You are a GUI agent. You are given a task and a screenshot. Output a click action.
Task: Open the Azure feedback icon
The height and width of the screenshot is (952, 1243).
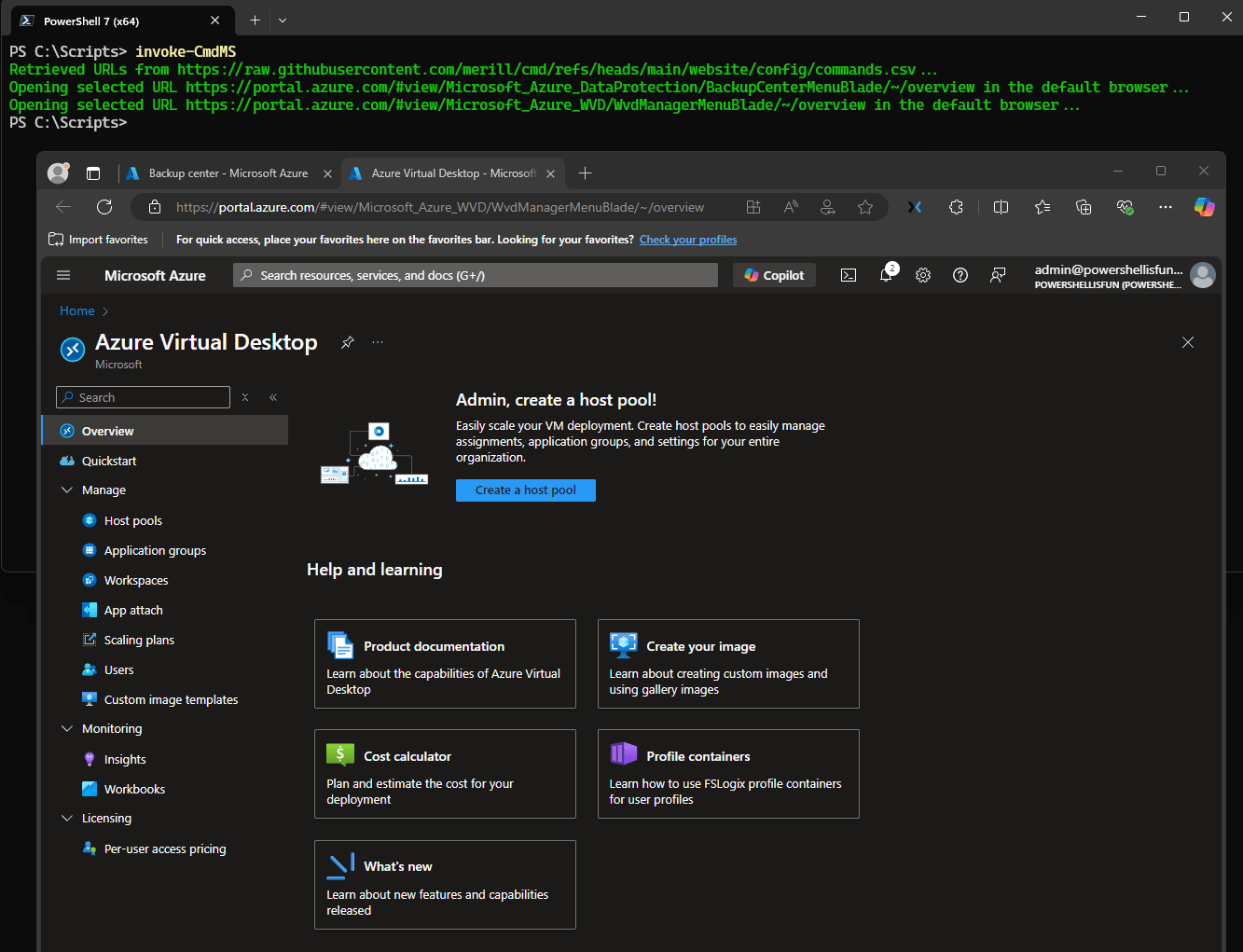coord(998,275)
